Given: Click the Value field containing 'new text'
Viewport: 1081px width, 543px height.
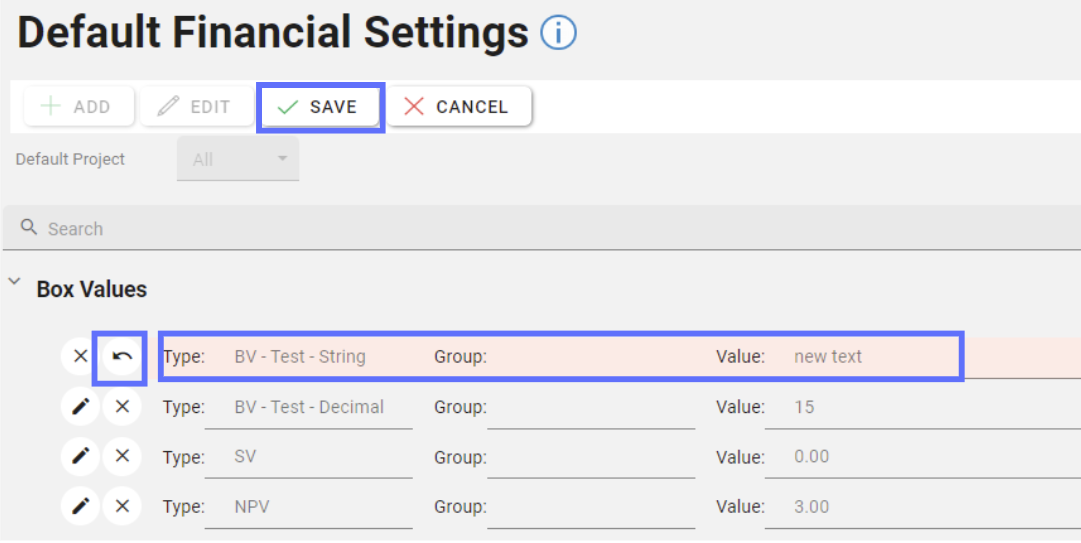Looking at the screenshot, I should pyautogui.click(x=870, y=357).
